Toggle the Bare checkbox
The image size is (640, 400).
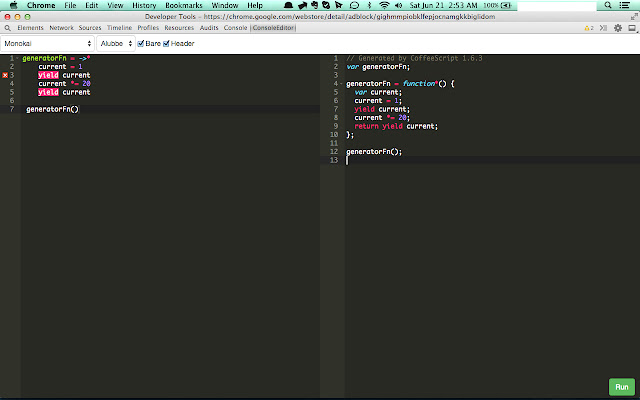click(141, 44)
